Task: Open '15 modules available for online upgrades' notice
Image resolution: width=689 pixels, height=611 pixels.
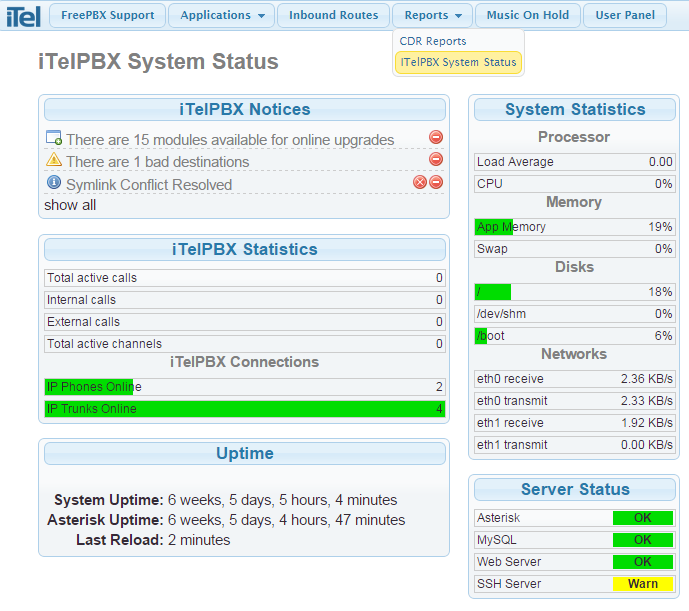Action: point(230,140)
